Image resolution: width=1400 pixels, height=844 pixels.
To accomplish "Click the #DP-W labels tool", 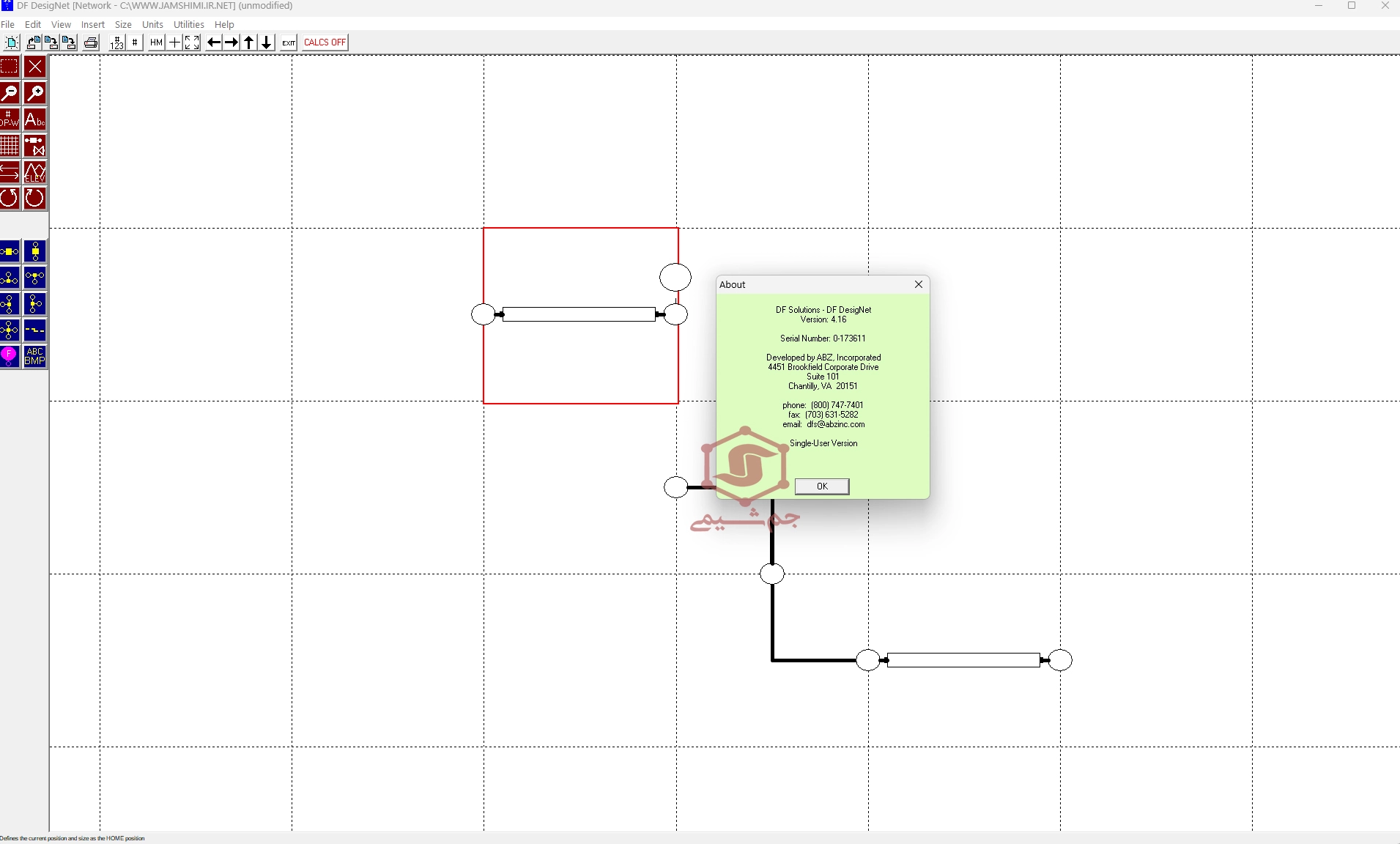I will [x=10, y=119].
